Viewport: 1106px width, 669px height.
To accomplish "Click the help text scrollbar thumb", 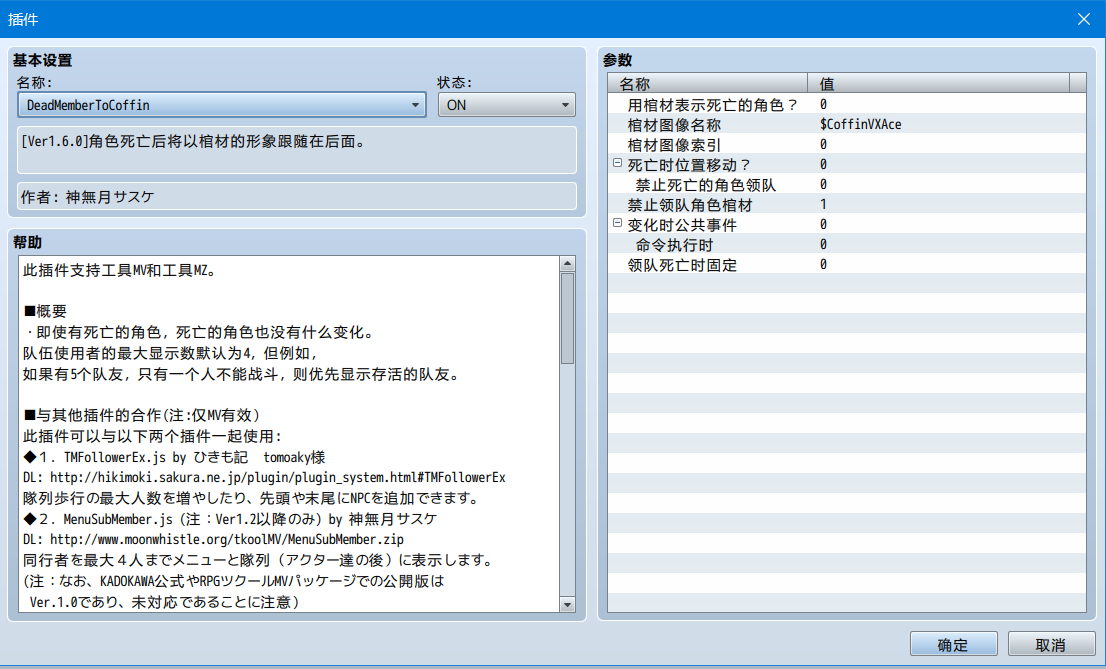I will click(567, 318).
